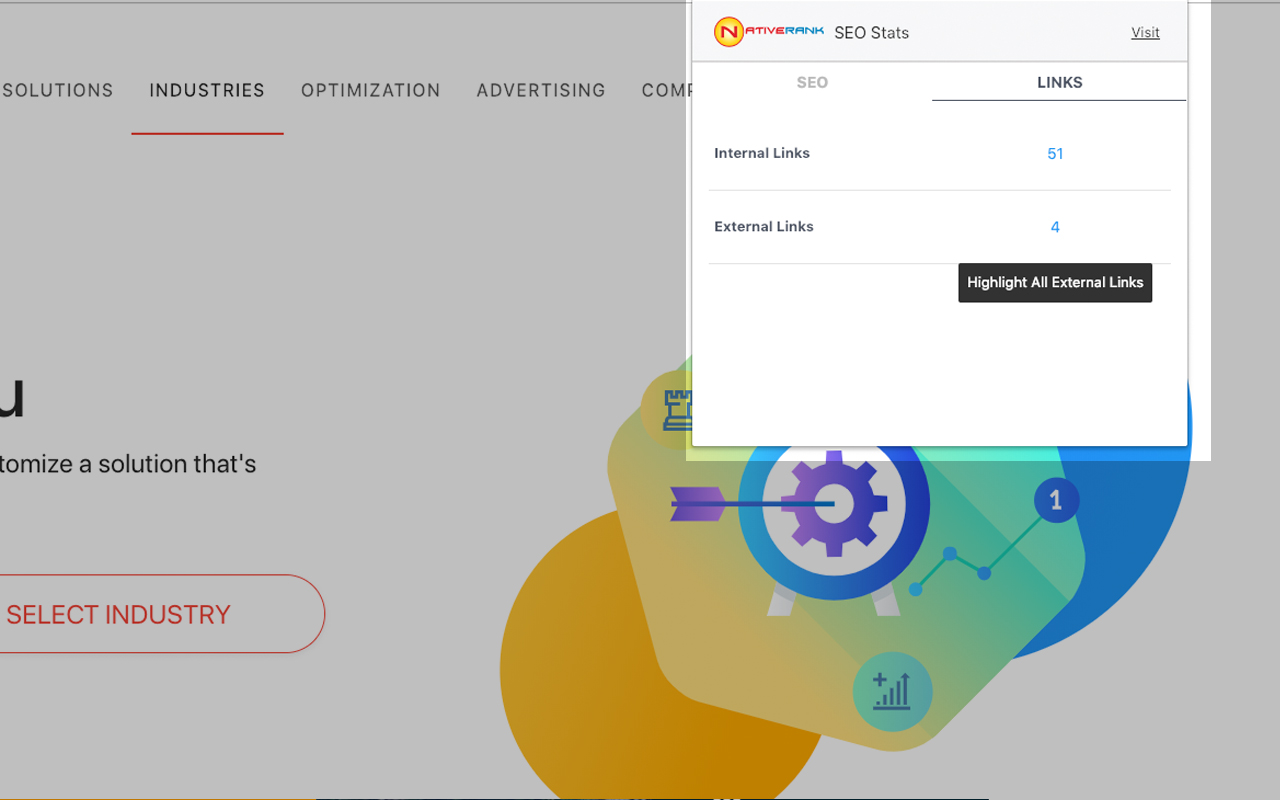The image size is (1280, 800).
Task: Select the LINKS tab
Action: point(1059,82)
